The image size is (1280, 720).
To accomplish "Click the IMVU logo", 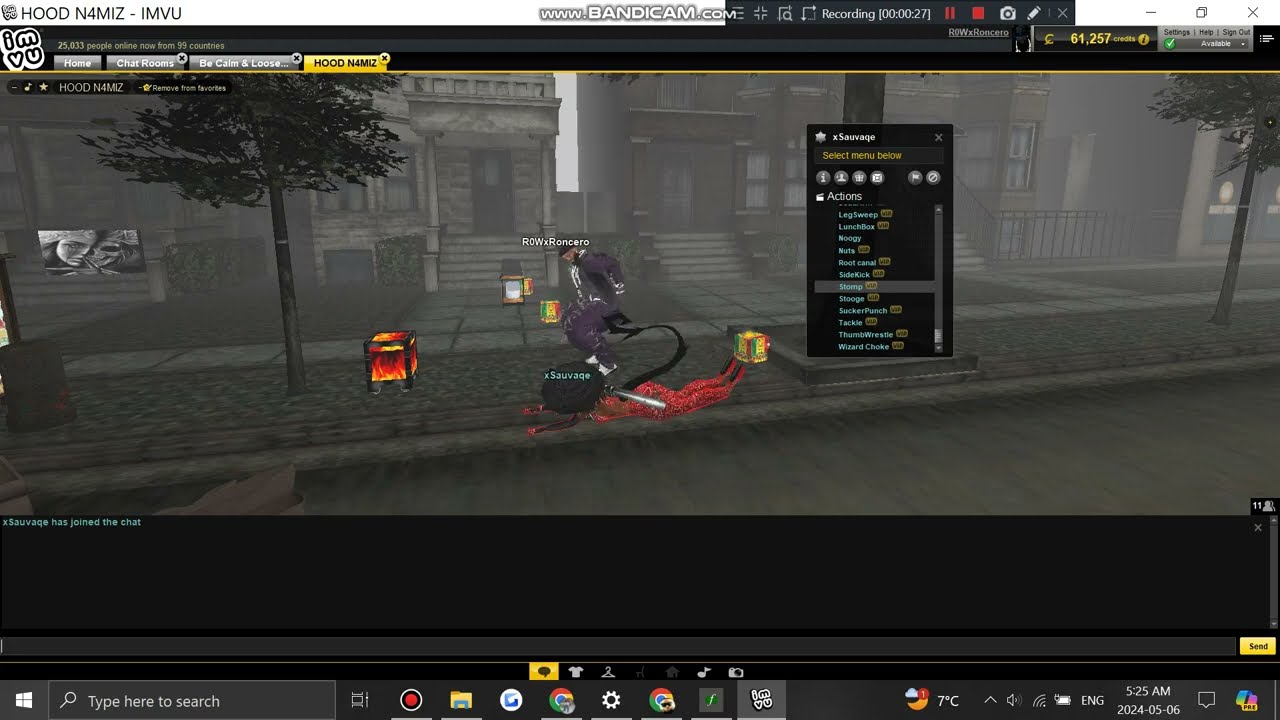I will (x=21, y=50).
